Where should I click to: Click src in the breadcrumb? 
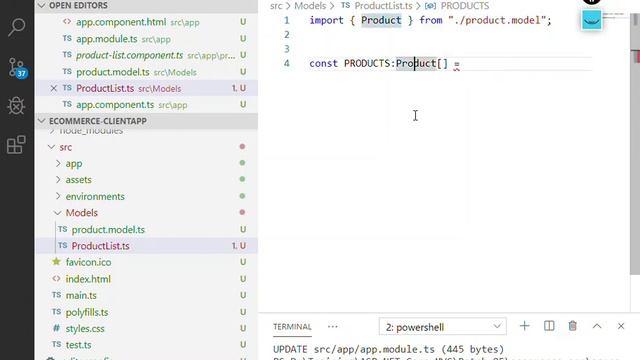[276, 6]
